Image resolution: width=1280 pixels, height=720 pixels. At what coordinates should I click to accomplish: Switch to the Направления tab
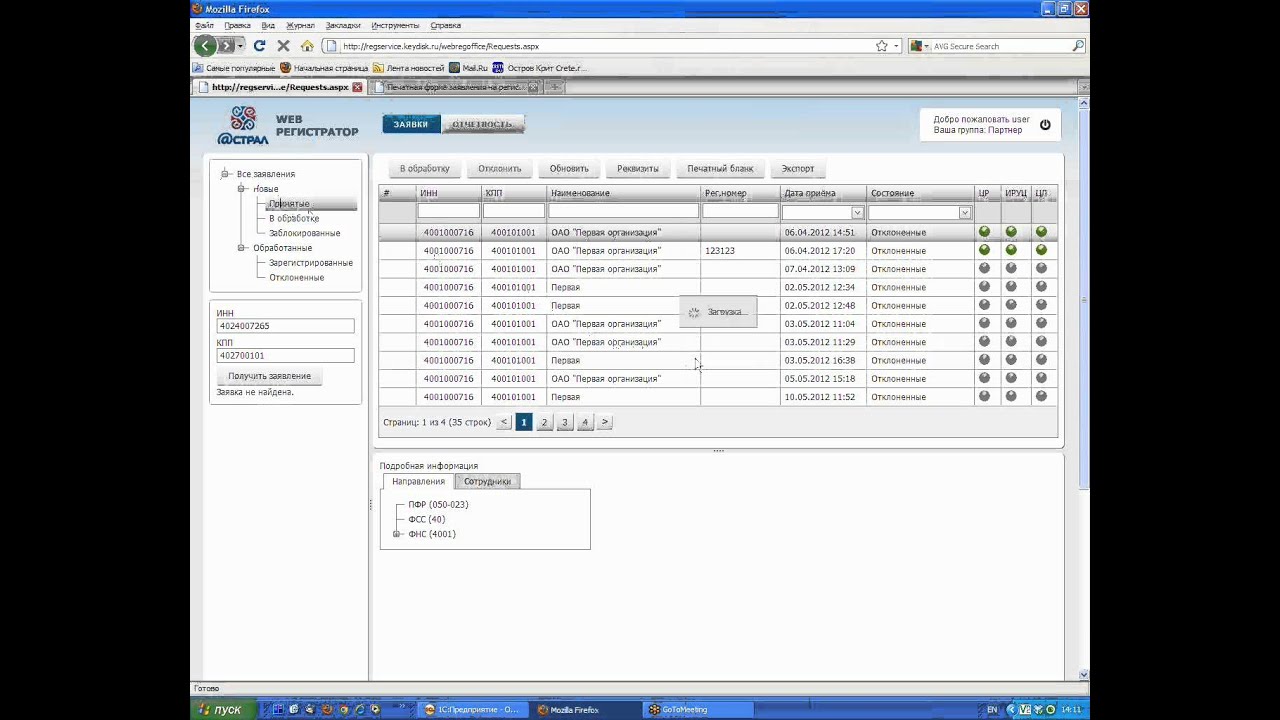(x=418, y=481)
